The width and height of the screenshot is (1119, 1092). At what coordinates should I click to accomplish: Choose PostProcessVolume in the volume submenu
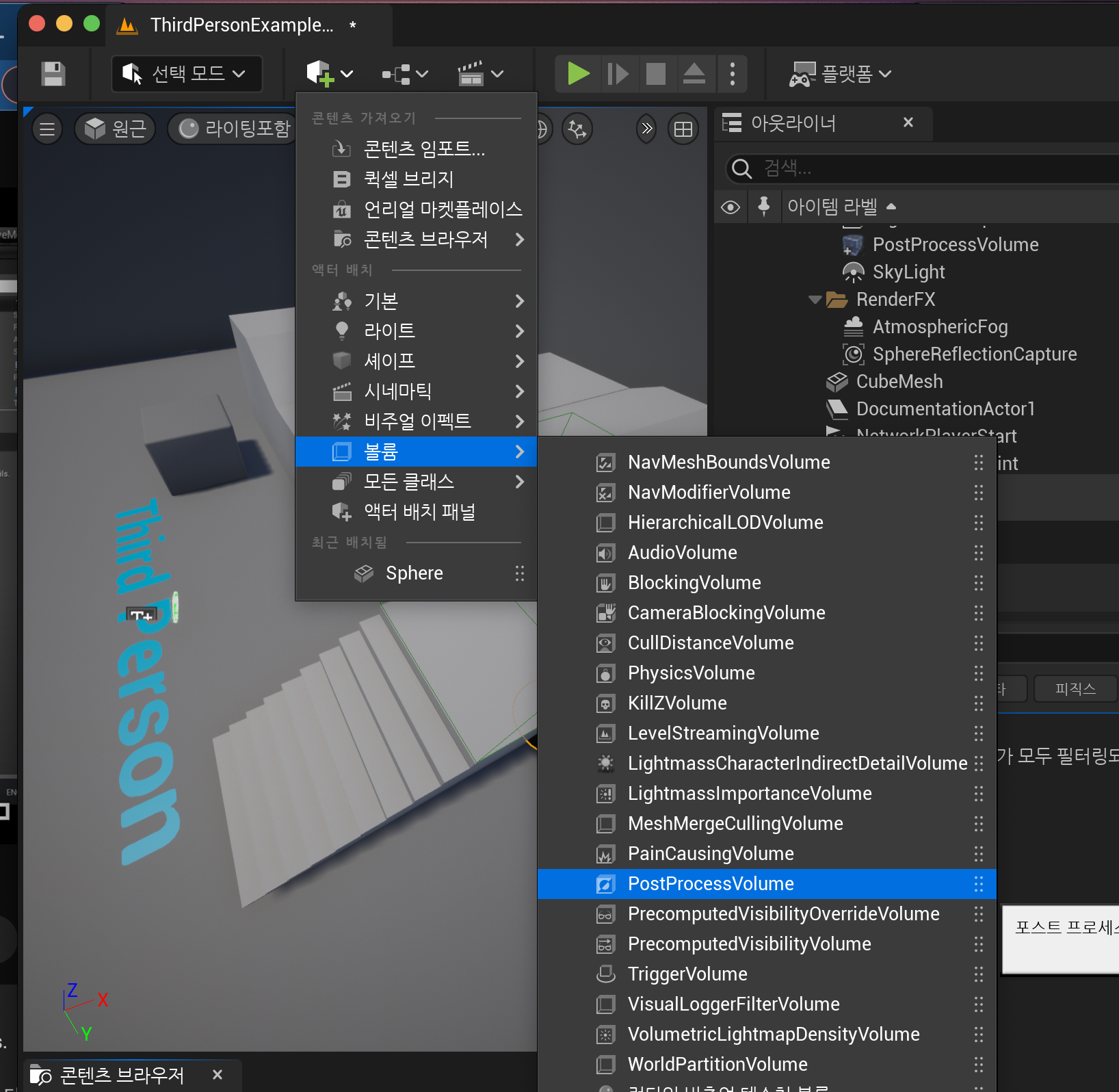(767, 883)
